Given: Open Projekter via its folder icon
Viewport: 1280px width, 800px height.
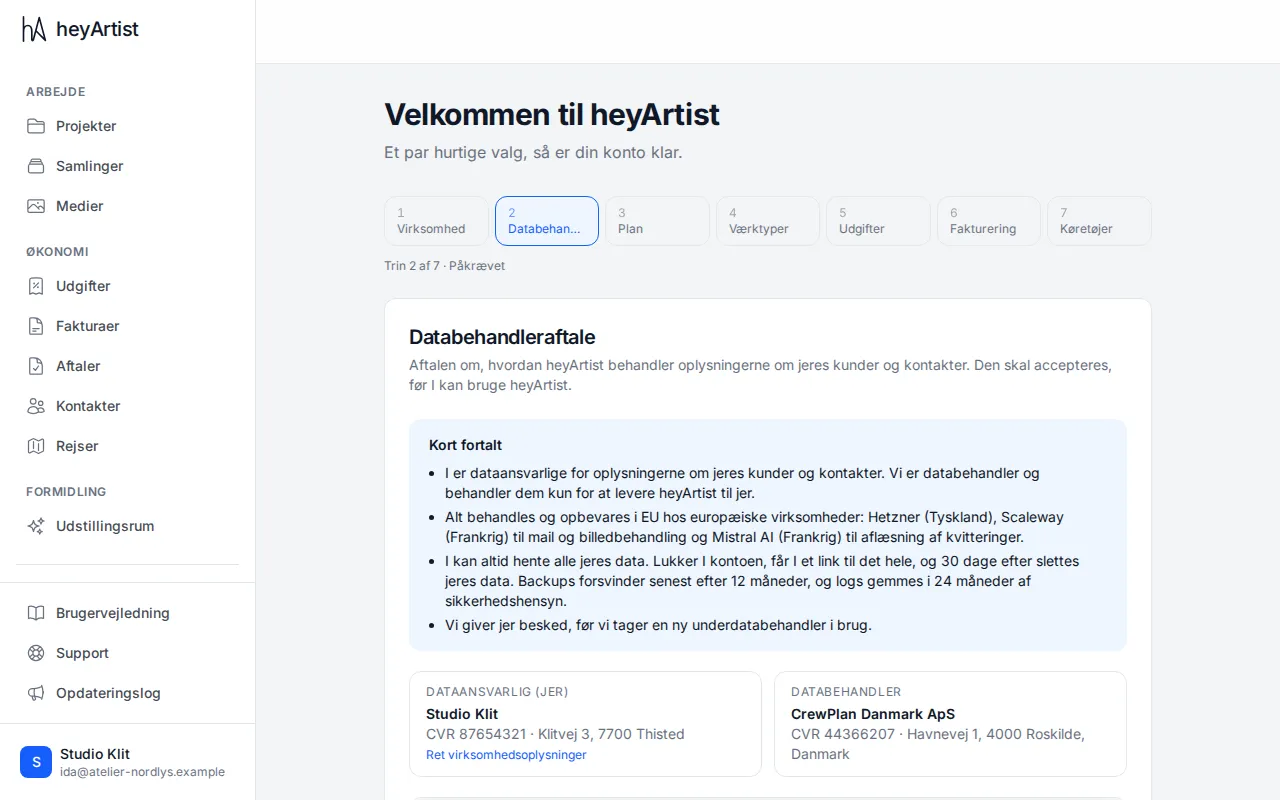Looking at the screenshot, I should click(36, 126).
